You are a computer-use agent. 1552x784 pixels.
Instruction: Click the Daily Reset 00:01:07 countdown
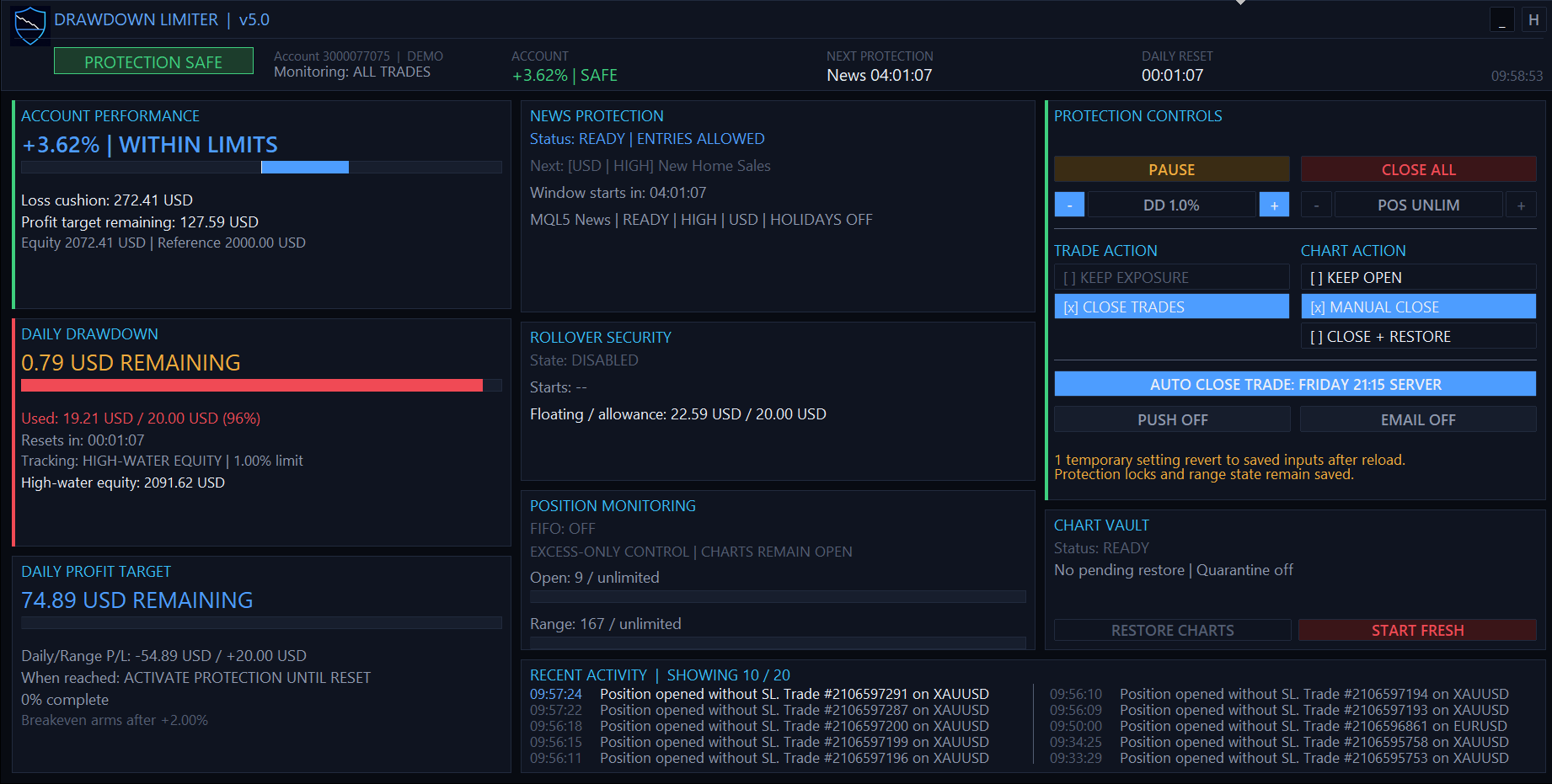[1172, 75]
